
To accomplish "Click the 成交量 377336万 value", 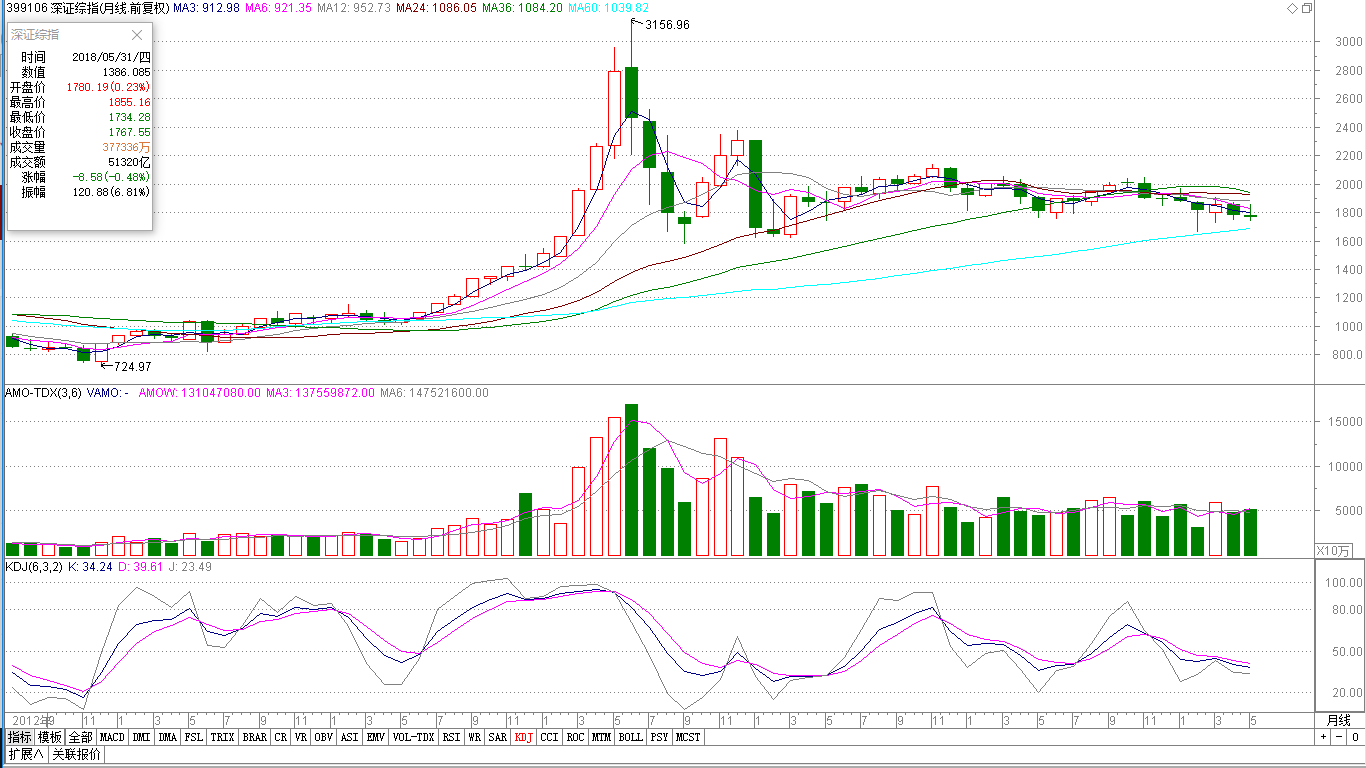I will click(x=126, y=147).
